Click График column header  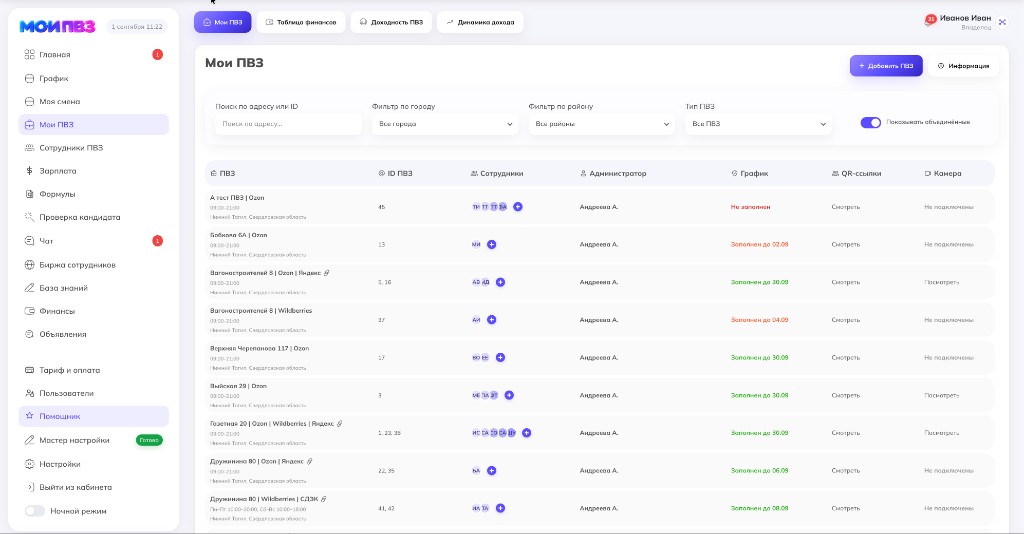[x=750, y=174]
